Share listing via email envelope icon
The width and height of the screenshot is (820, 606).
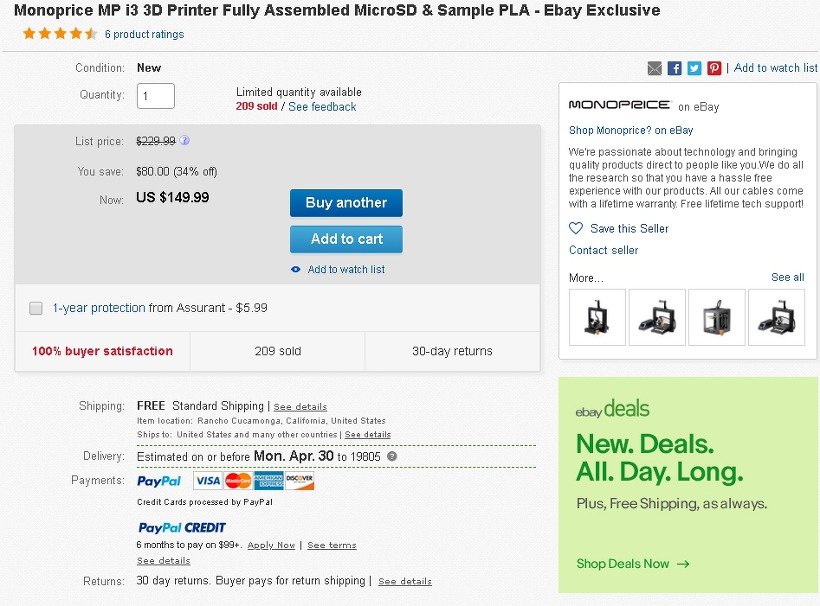pos(654,68)
